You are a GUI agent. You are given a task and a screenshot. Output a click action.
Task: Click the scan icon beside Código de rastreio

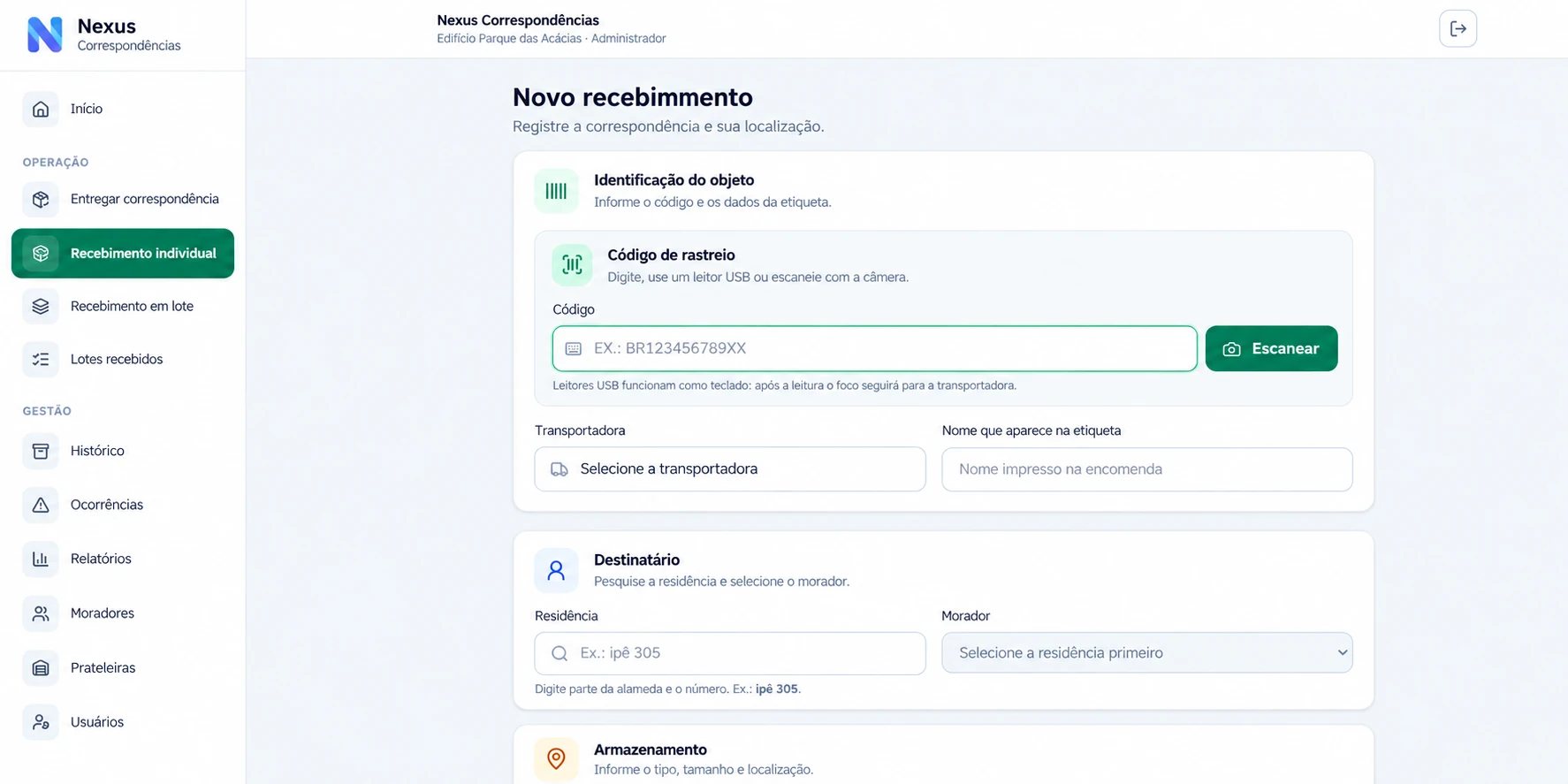click(572, 264)
